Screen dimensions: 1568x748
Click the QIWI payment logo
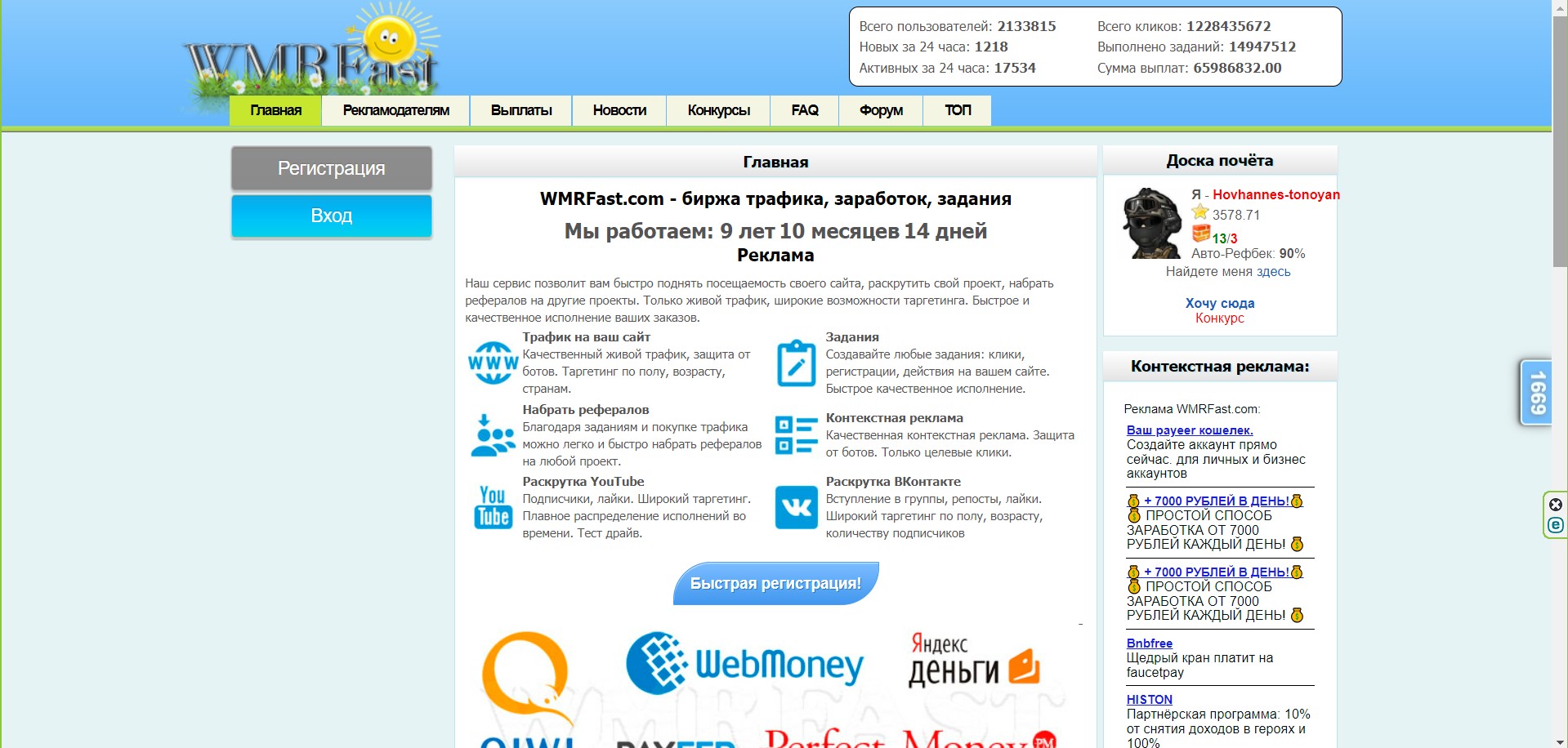tap(527, 688)
